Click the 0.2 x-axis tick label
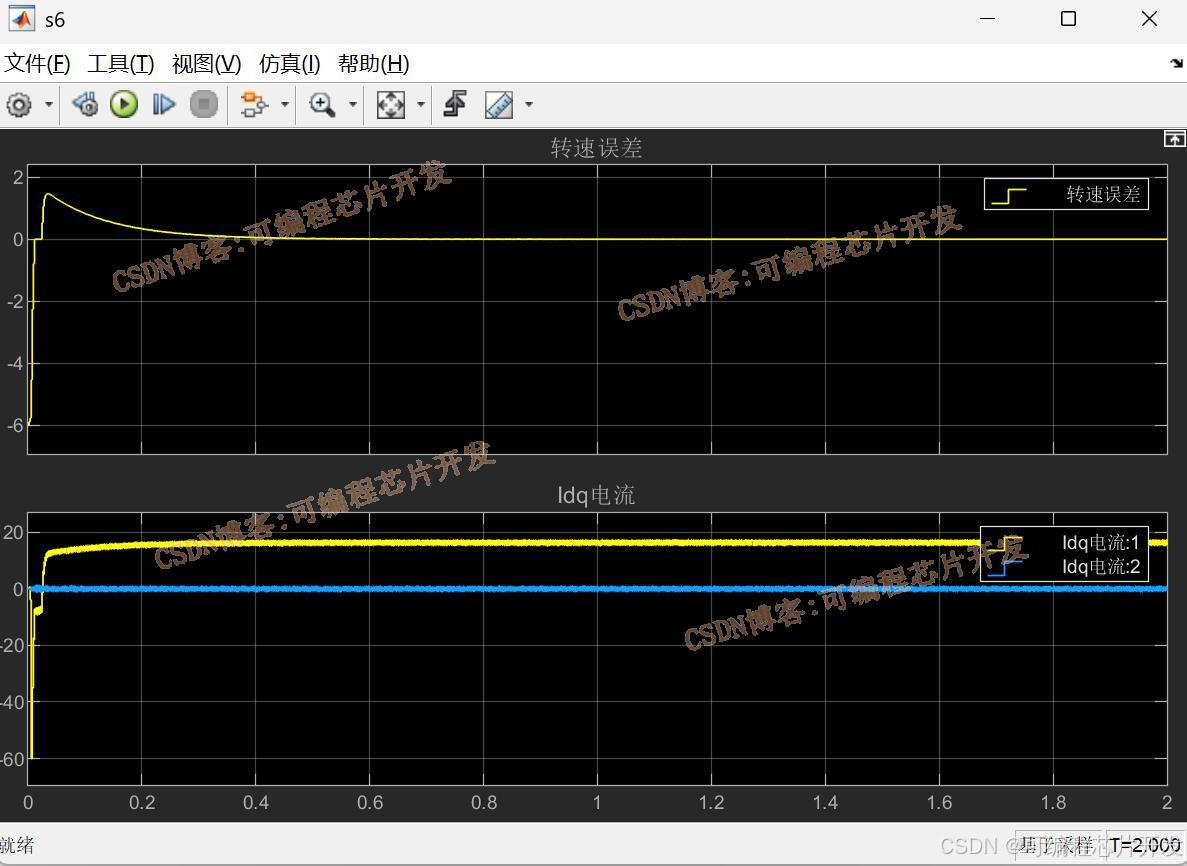 coord(142,802)
